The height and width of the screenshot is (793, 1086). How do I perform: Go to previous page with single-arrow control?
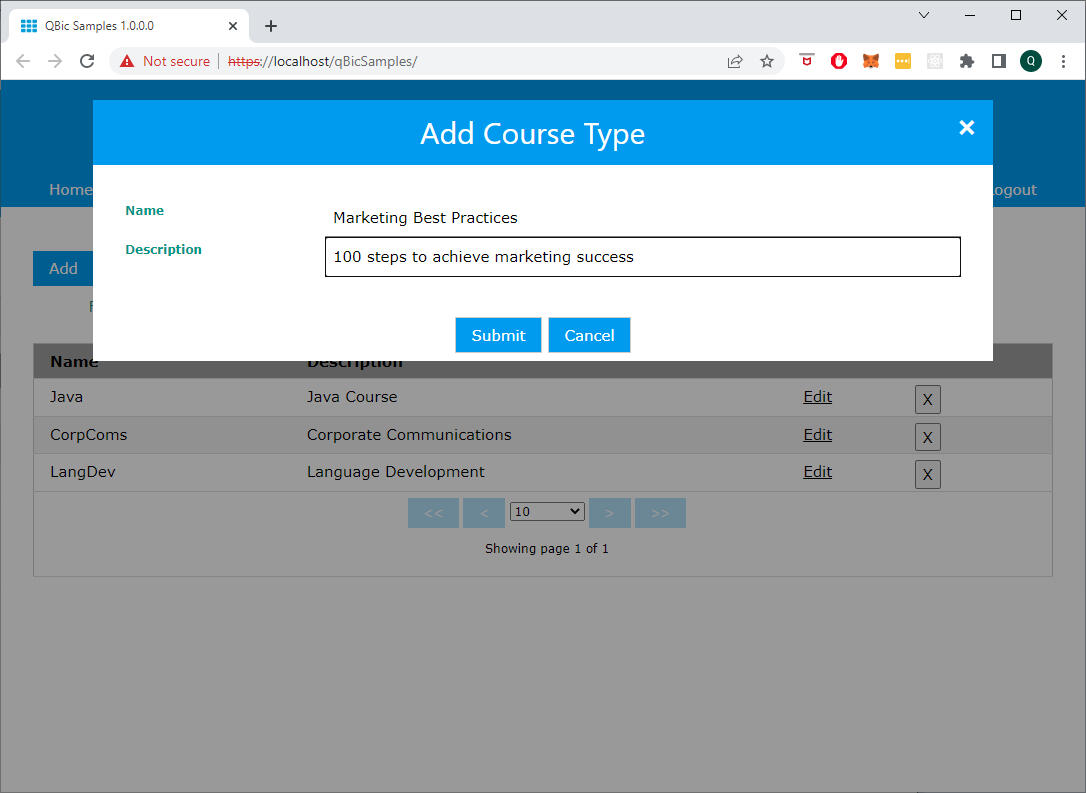coord(484,511)
